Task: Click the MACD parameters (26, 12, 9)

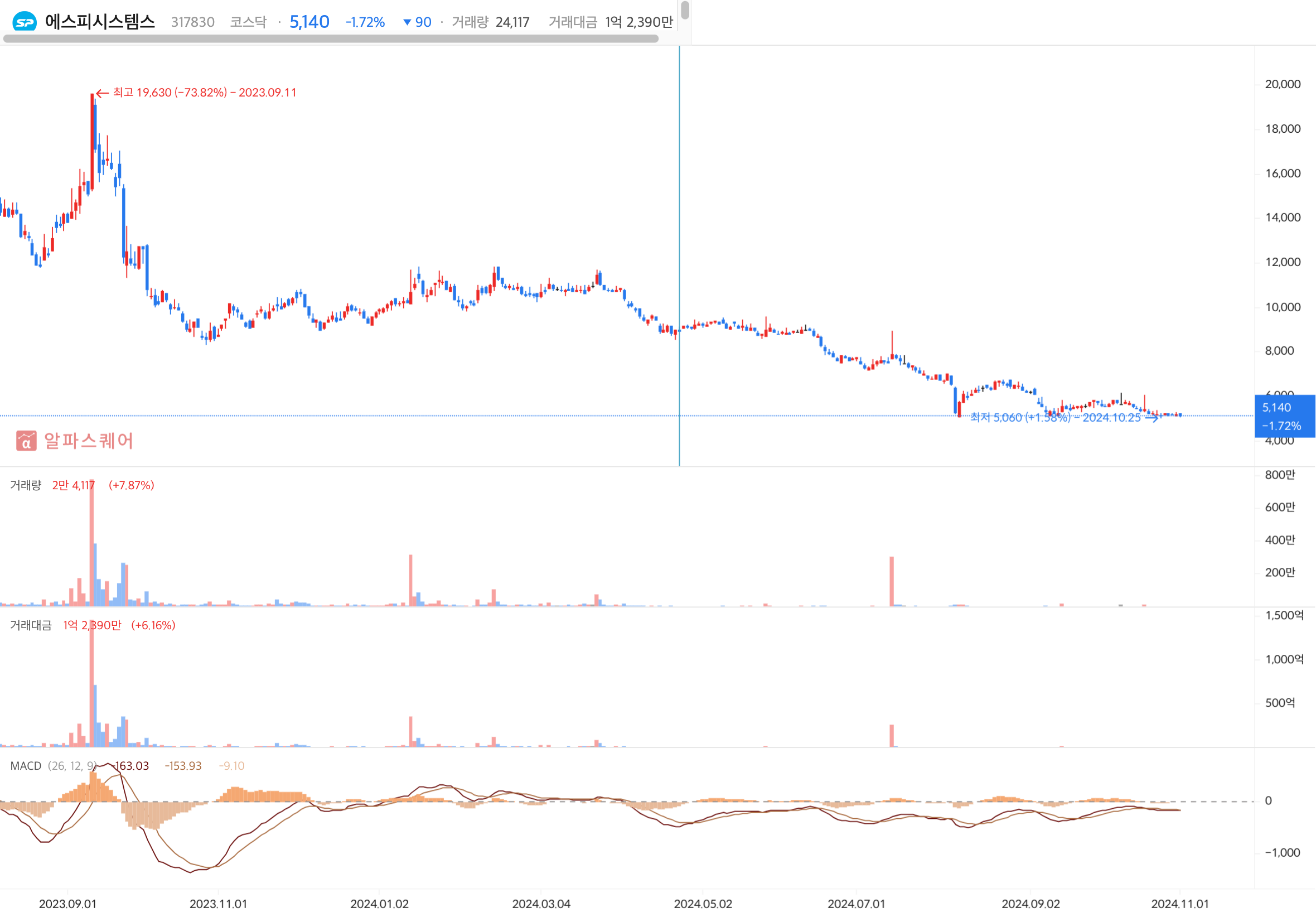Action: click(72, 766)
